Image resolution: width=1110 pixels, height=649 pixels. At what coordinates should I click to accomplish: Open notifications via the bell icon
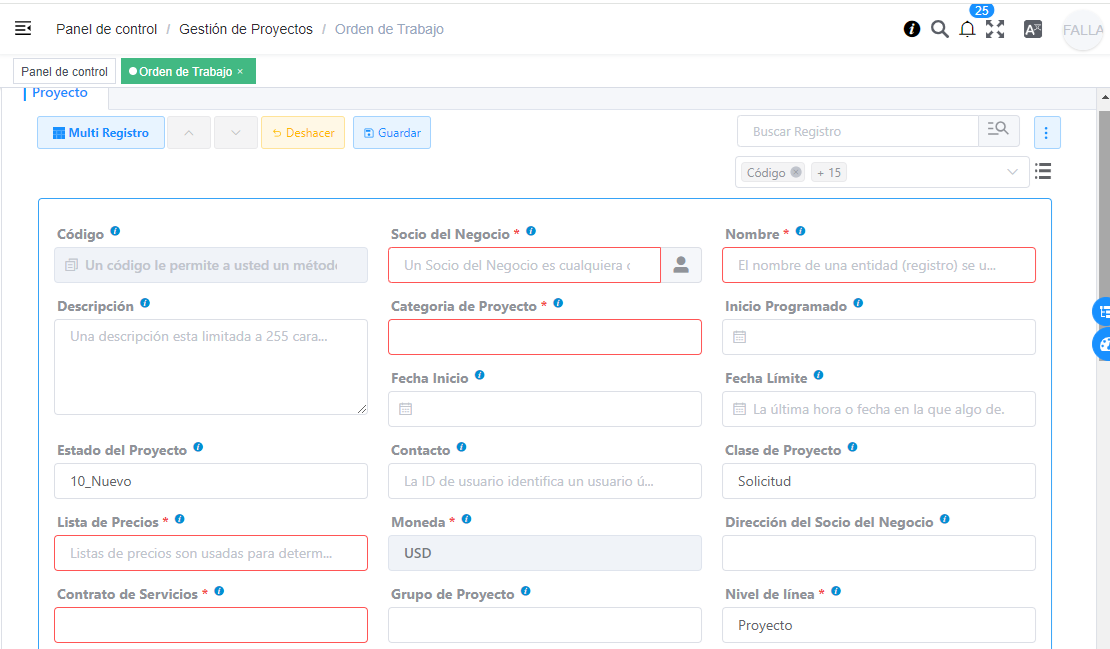(x=967, y=29)
